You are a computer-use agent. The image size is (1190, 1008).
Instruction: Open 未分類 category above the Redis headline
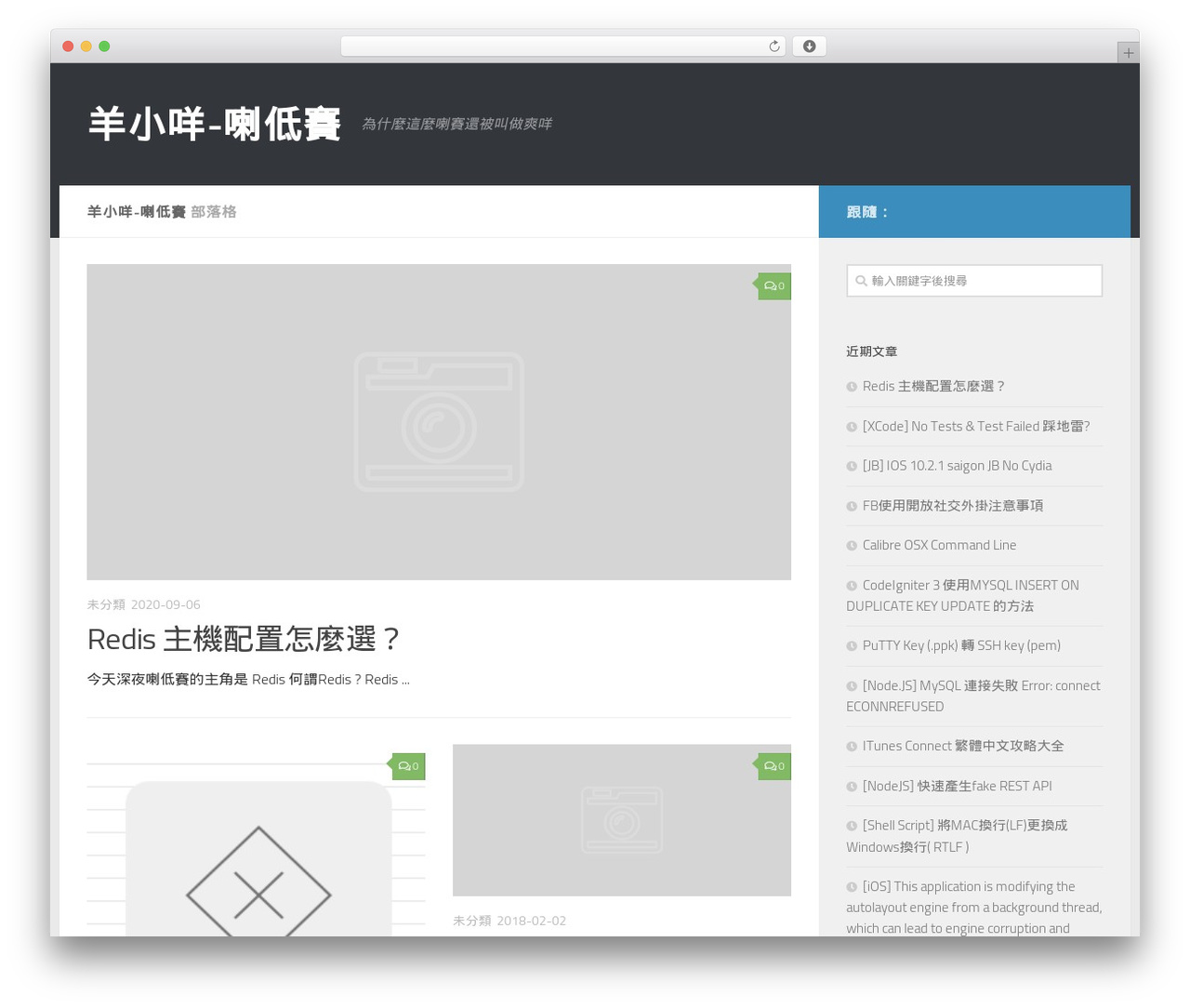click(x=106, y=604)
